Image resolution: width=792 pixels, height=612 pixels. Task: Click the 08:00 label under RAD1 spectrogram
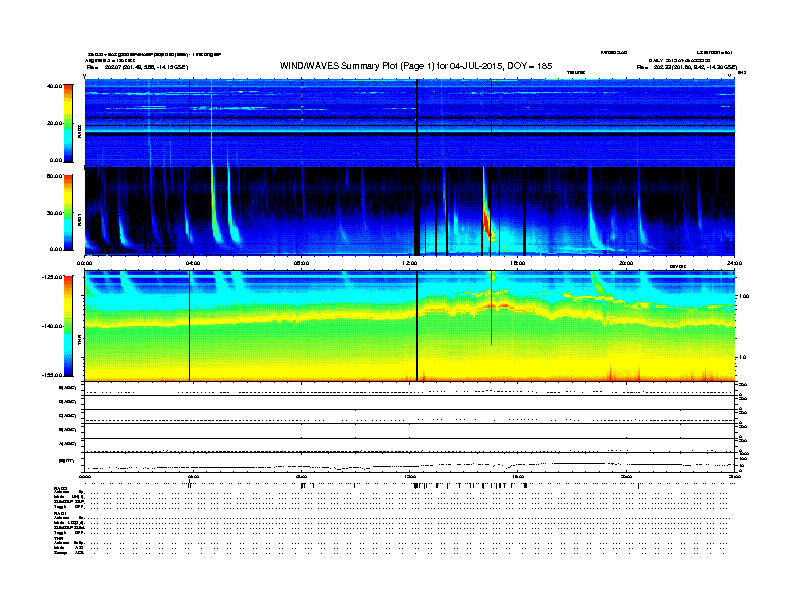302,263
